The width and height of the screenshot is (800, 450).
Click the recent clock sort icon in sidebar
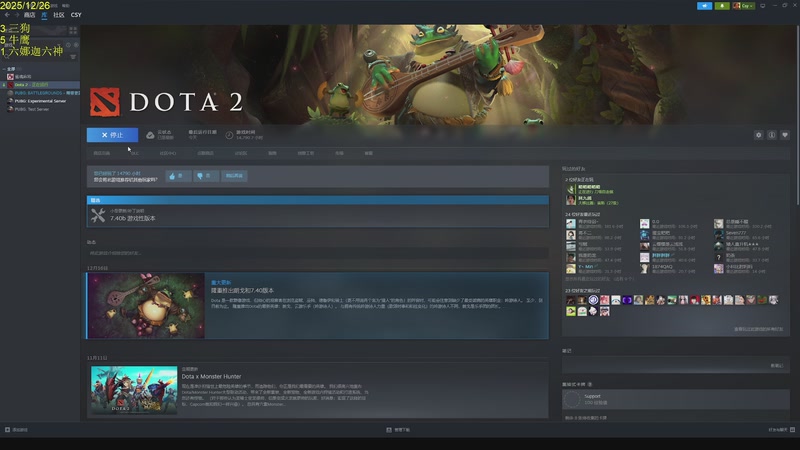pos(68,45)
